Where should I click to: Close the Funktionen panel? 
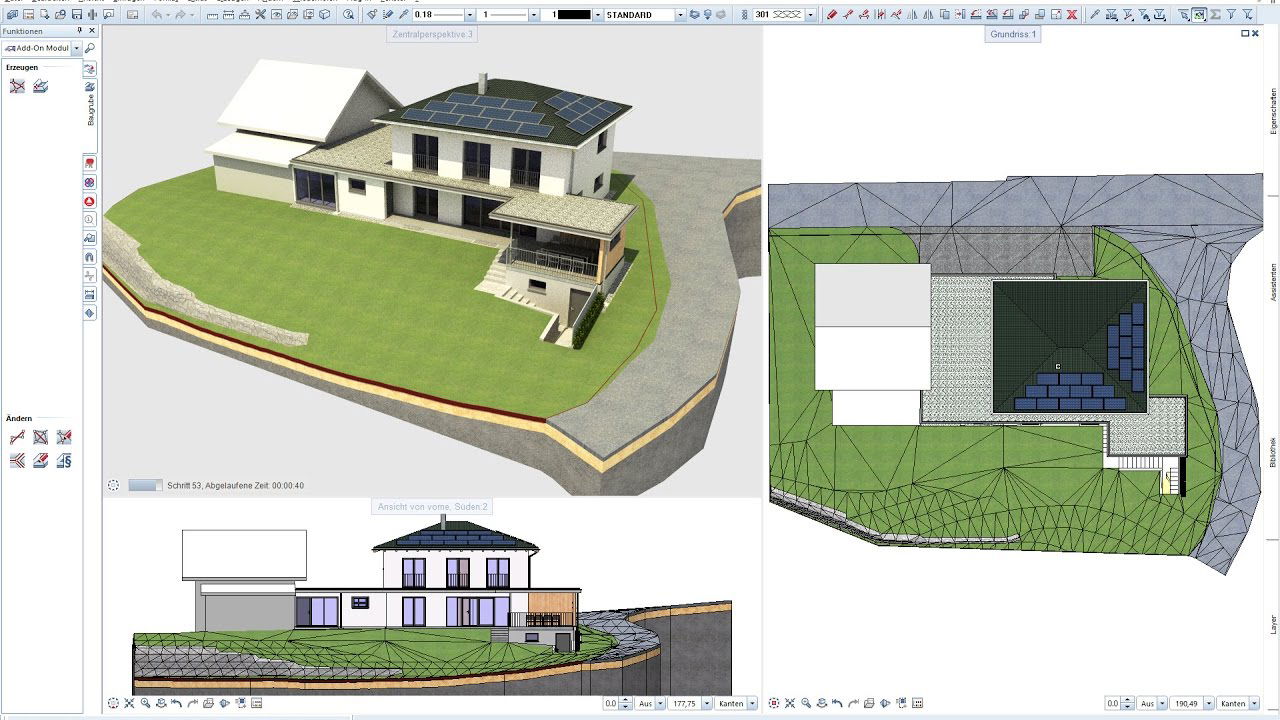click(x=92, y=31)
